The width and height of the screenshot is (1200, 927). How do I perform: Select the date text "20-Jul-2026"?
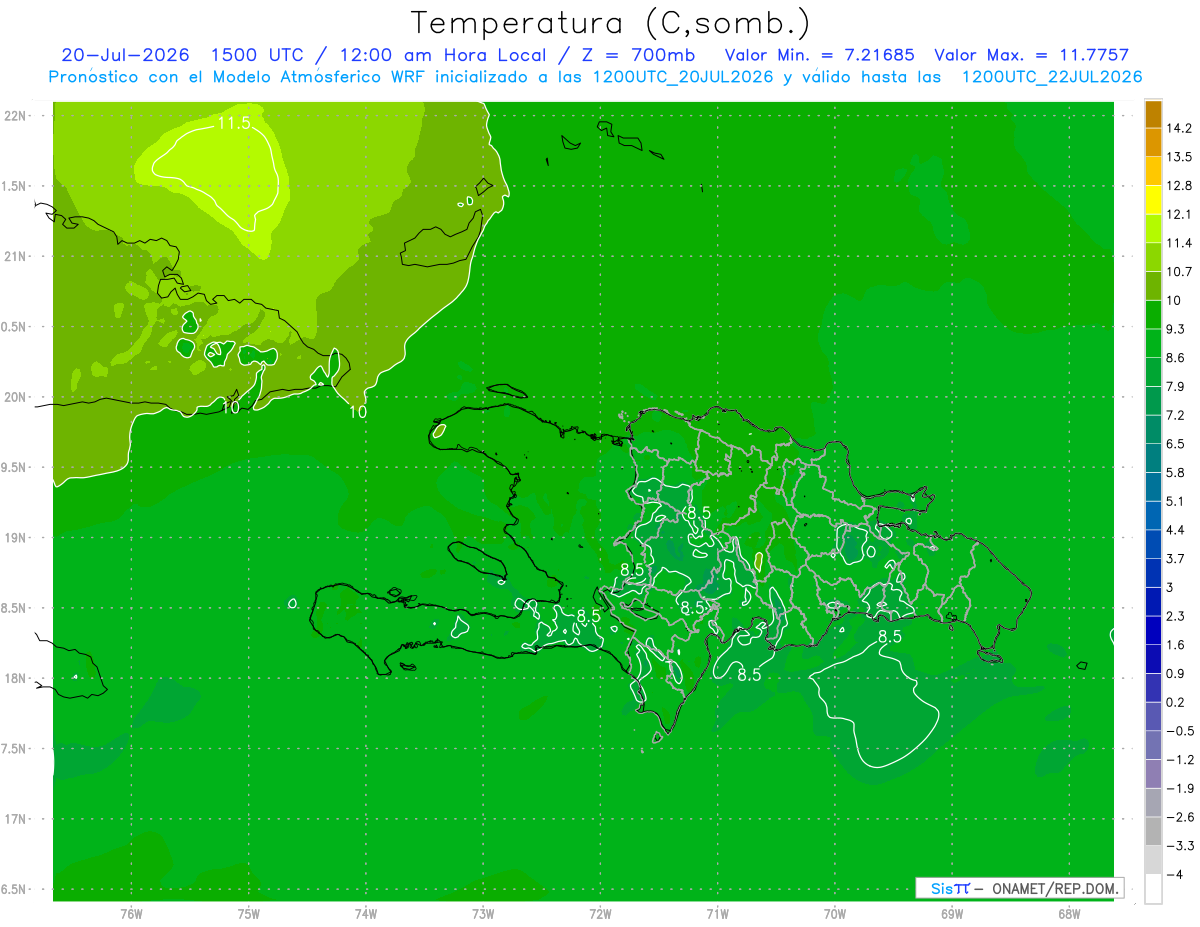click(126, 55)
